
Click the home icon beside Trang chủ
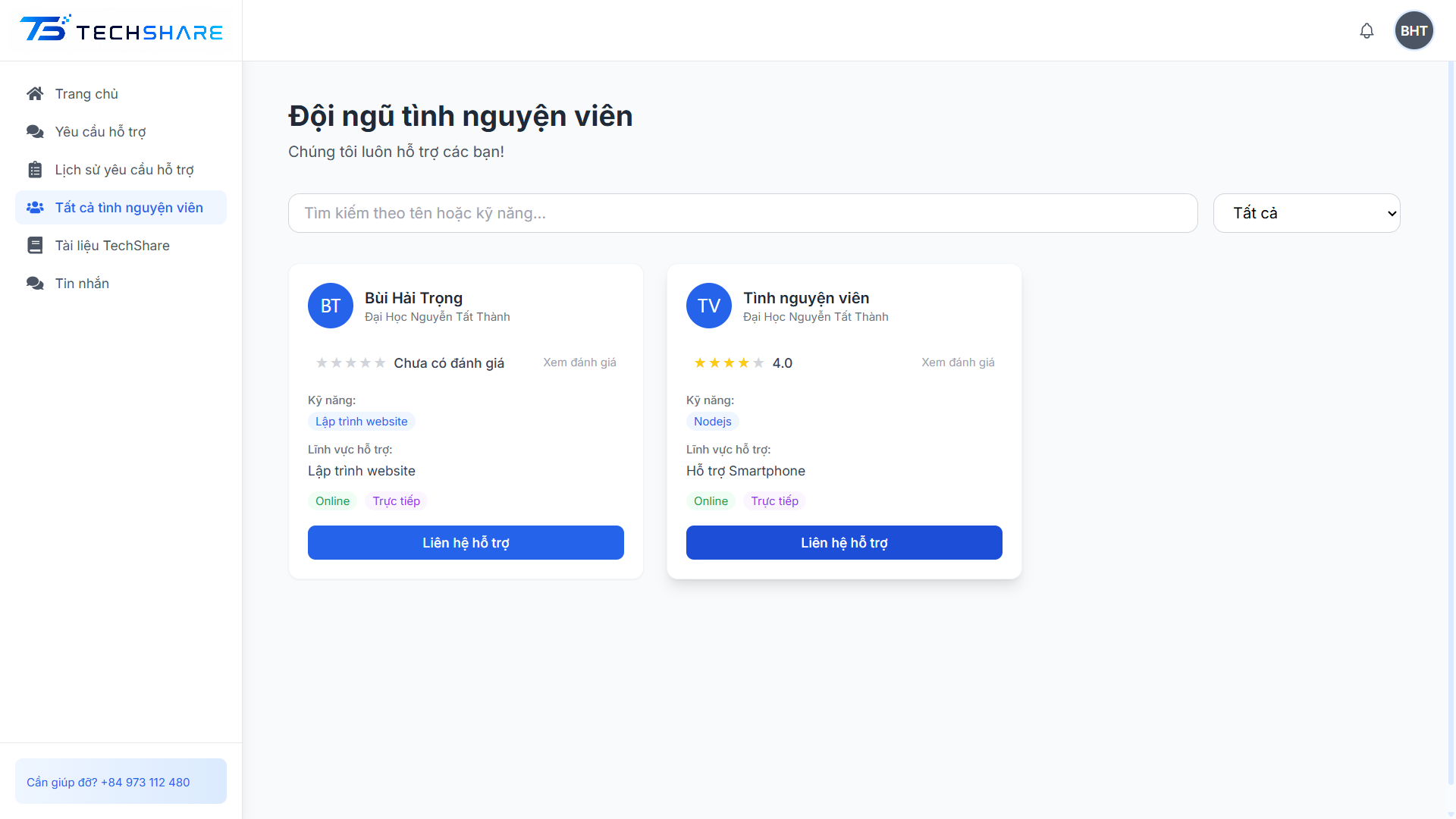coord(35,93)
